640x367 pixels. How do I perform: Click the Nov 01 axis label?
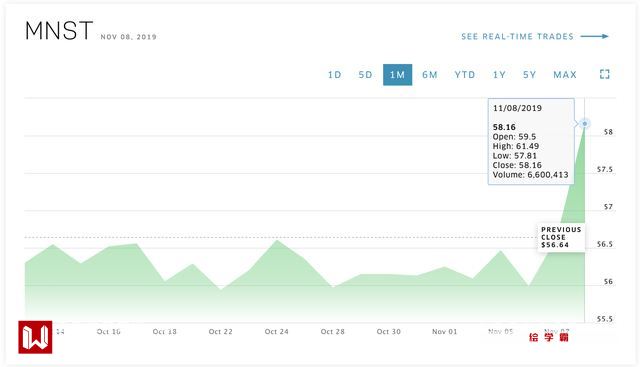pyautogui.click(x=444, y=331)
